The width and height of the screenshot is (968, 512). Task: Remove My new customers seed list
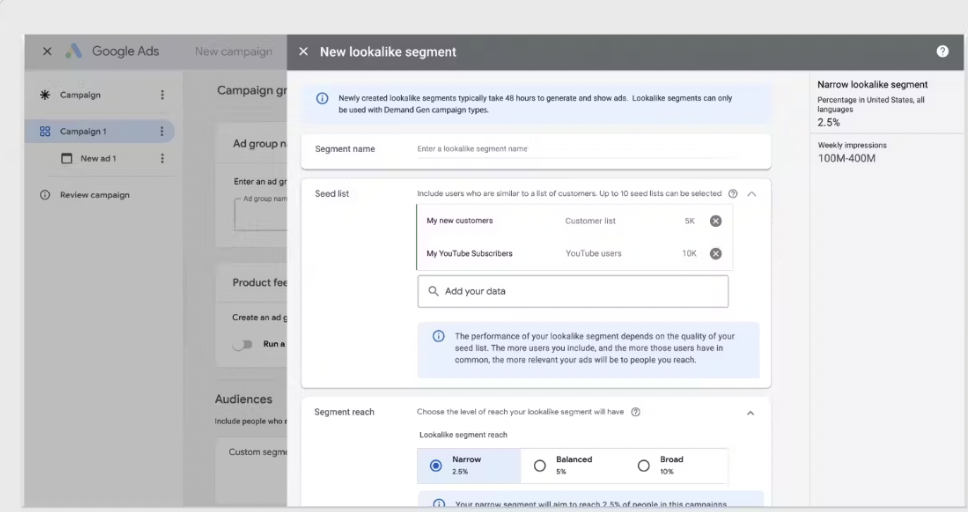coord(716,221)
